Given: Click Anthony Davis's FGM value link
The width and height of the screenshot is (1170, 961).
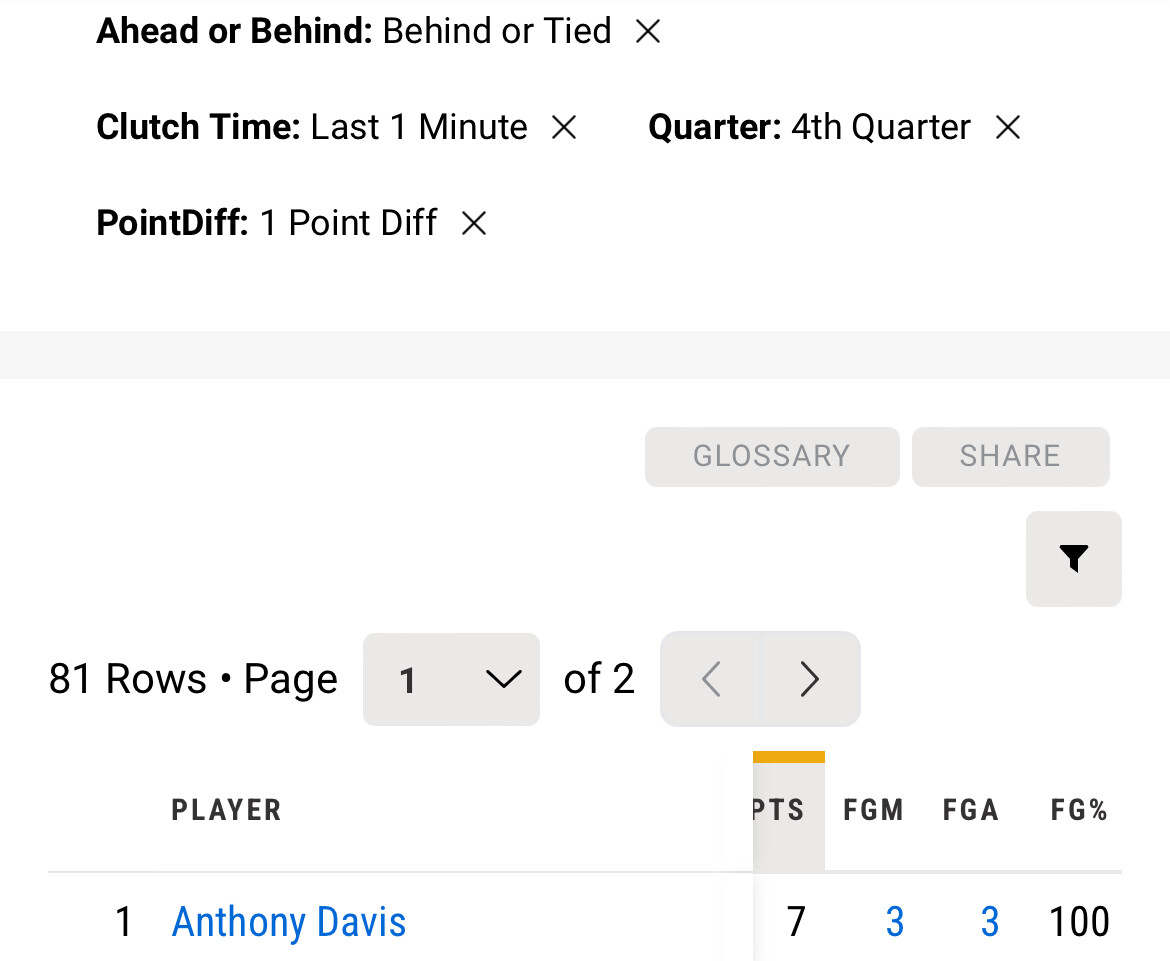Looking at the screenshot, I should [894, 921].
